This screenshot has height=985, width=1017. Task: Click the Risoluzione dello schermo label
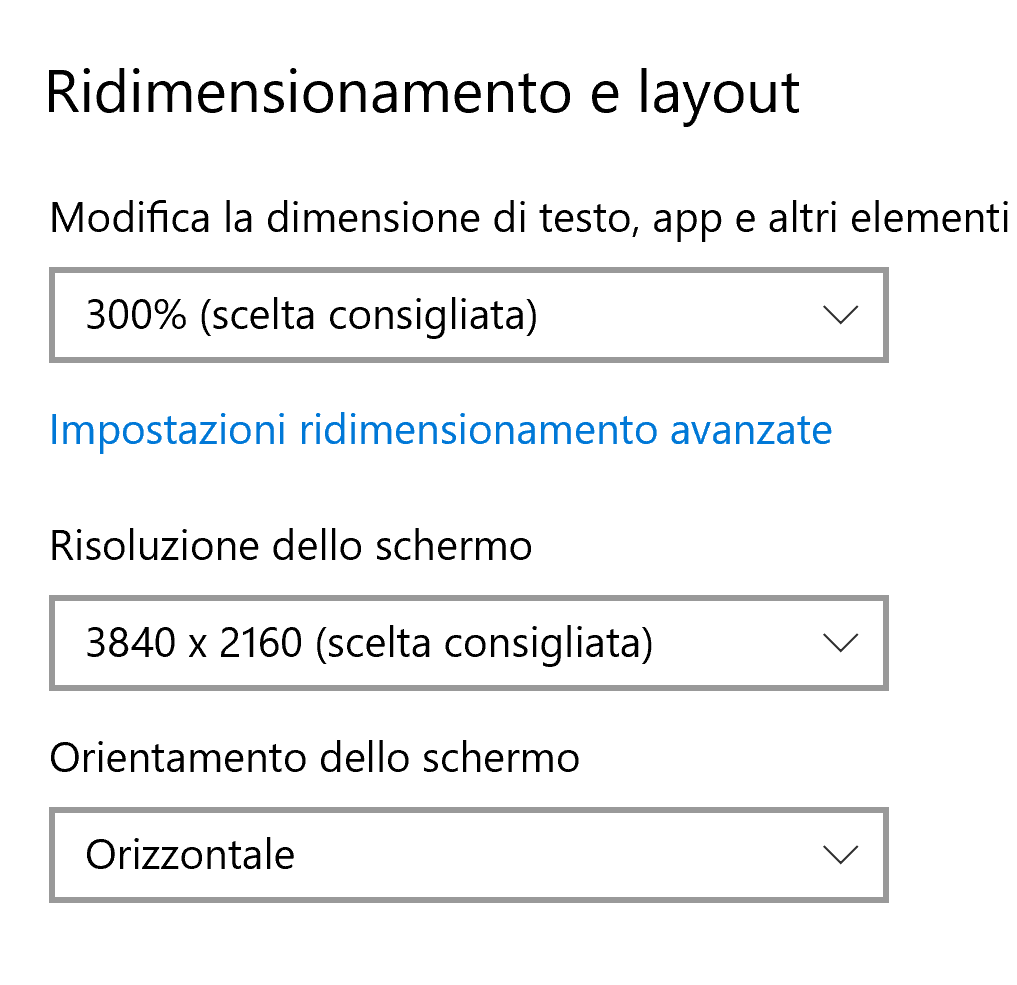(x=290, y=546)
